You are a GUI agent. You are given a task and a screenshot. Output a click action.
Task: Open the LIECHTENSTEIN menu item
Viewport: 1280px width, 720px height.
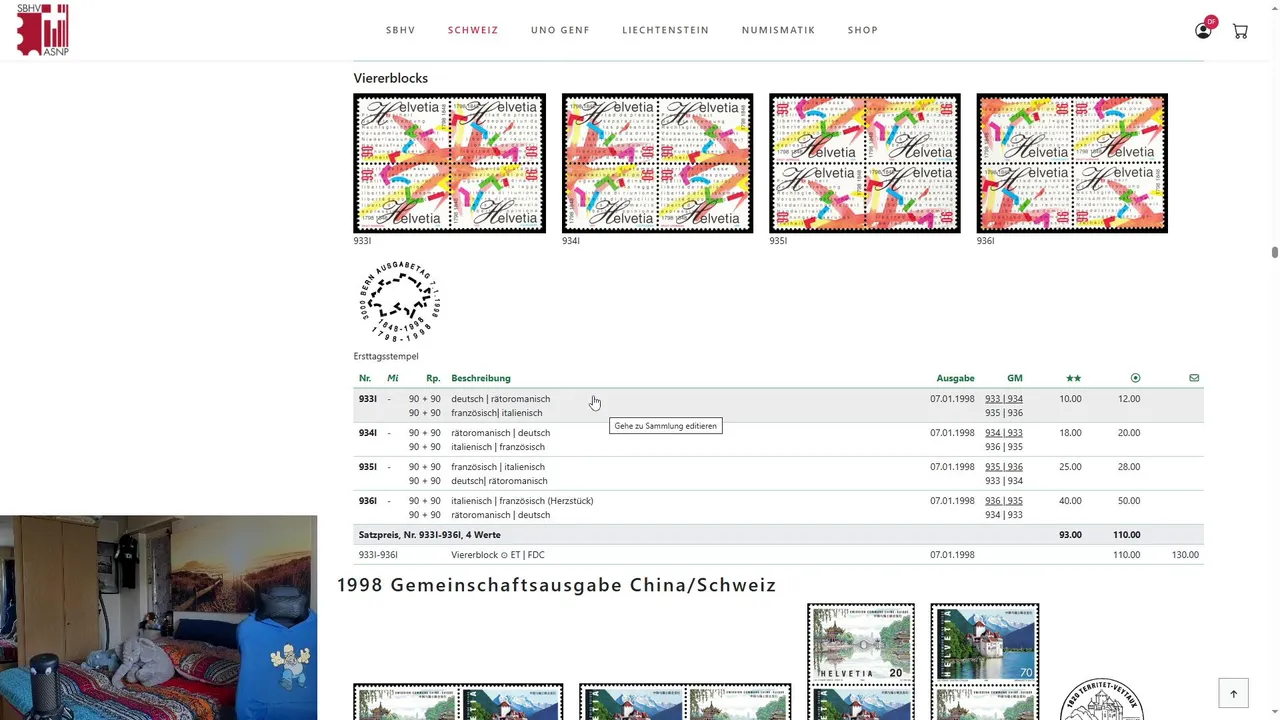click(x=666, y=30)
